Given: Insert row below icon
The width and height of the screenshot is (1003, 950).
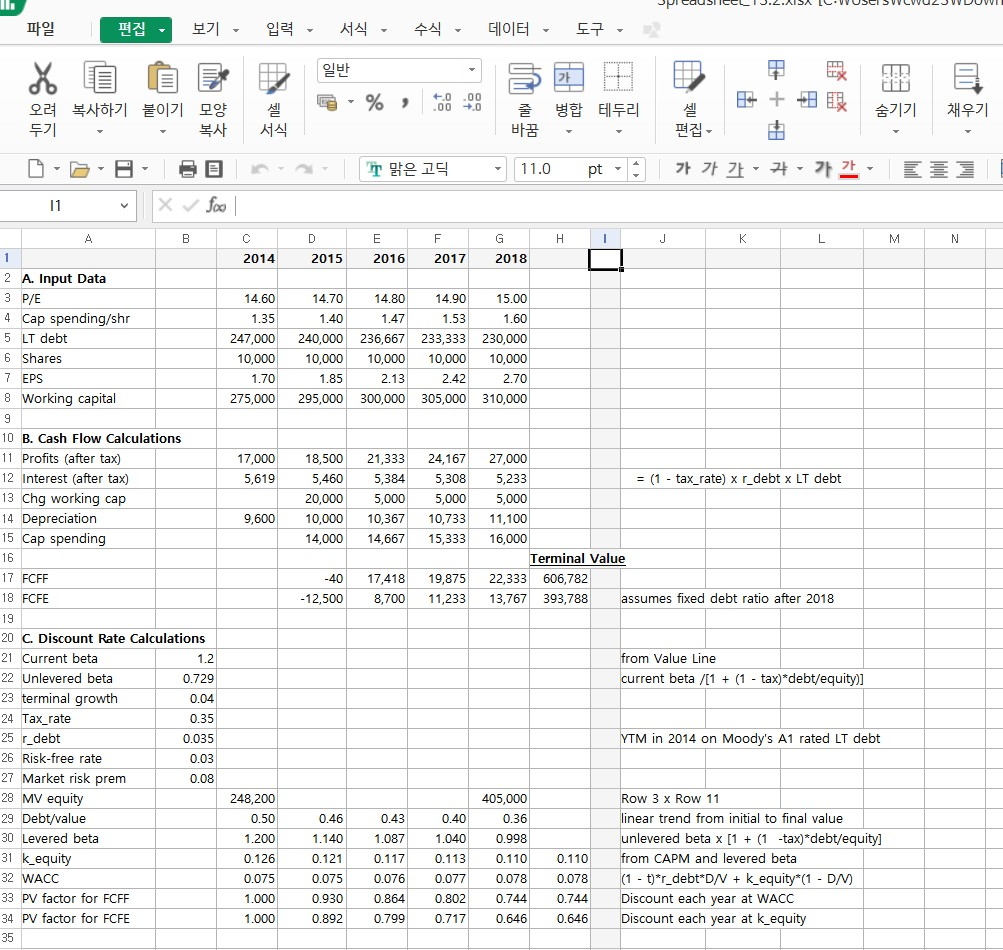Looking at the screenshot, I should (776, 130).
